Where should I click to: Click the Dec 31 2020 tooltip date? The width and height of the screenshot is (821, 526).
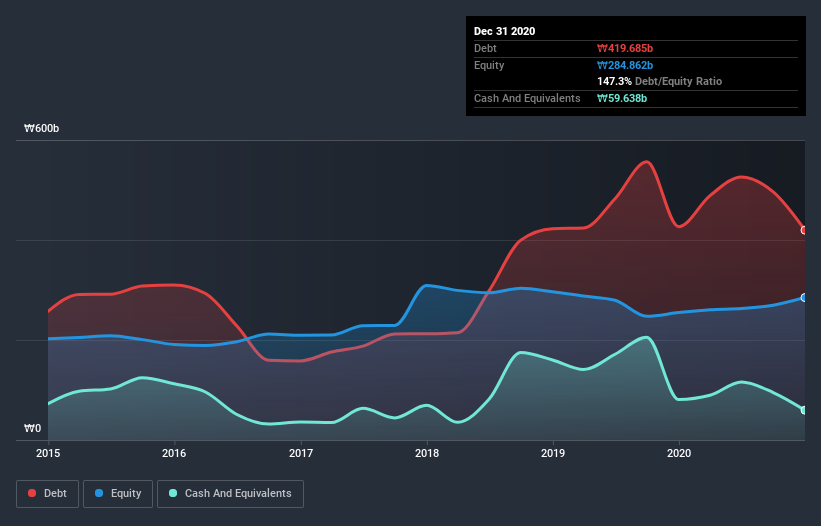click(504, 31)
